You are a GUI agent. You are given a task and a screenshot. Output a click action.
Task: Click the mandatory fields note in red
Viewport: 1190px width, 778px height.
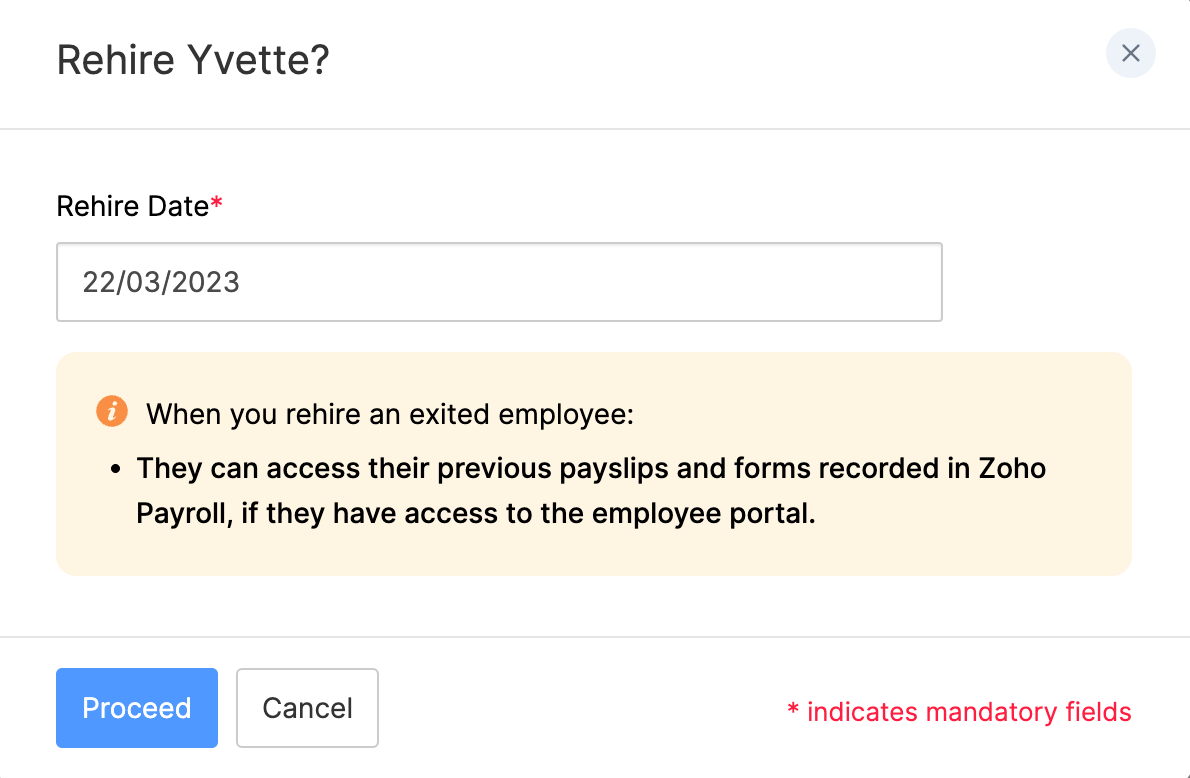(x=959, y=712)
